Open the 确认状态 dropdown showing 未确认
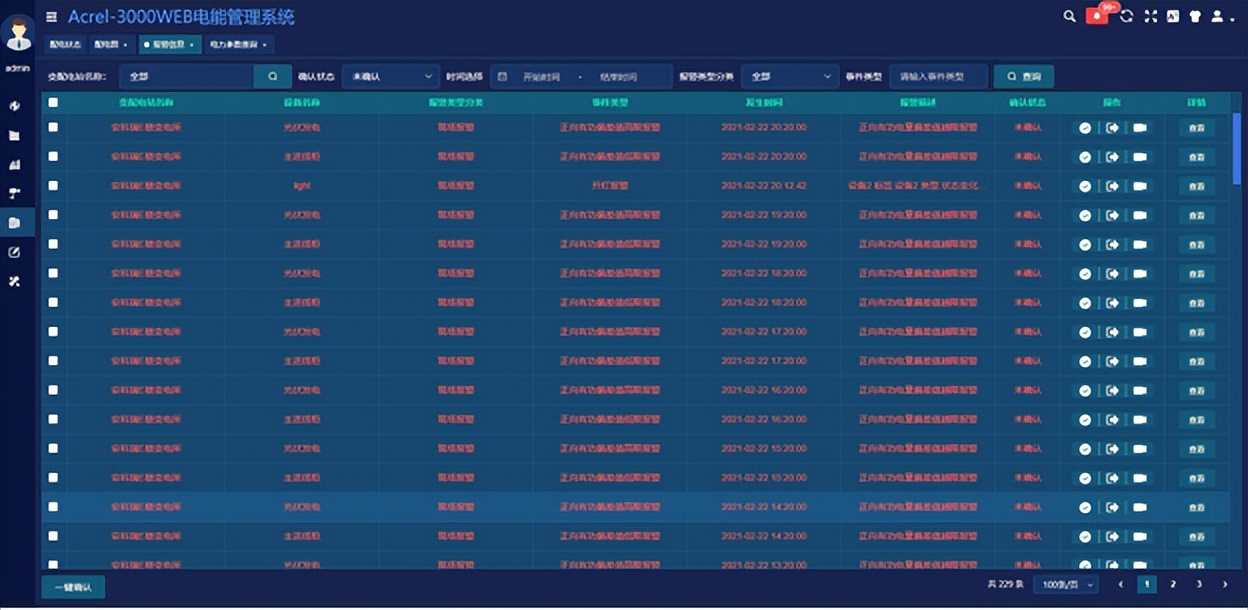The height and width of the screenshot is (610, 1248). [x=391, y=76]
